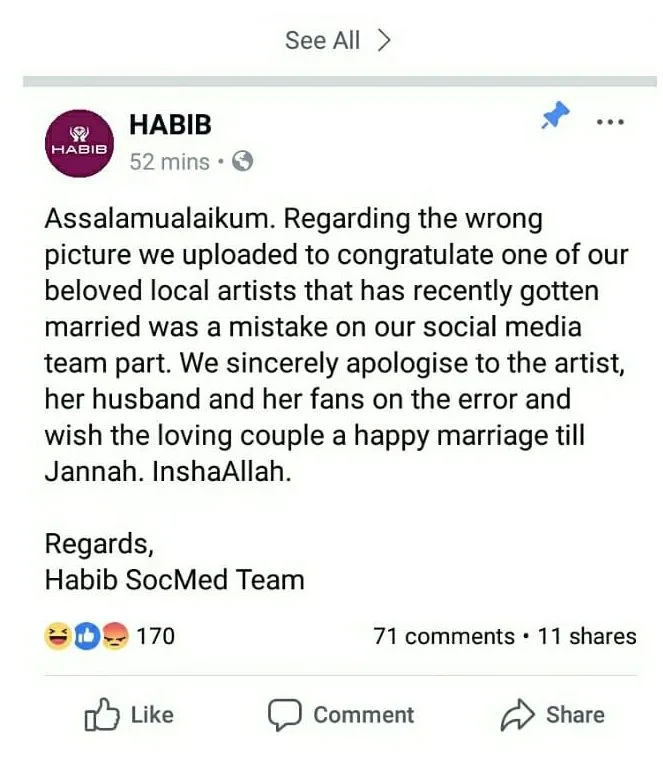View the 11 shares list
The image size is (663, 758).
click(x=587, y=636)
